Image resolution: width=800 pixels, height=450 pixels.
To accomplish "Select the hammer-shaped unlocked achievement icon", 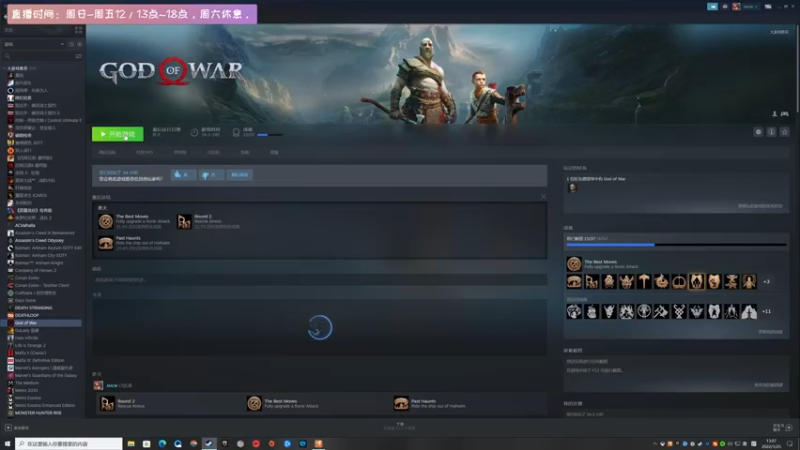I will (644, 282).
